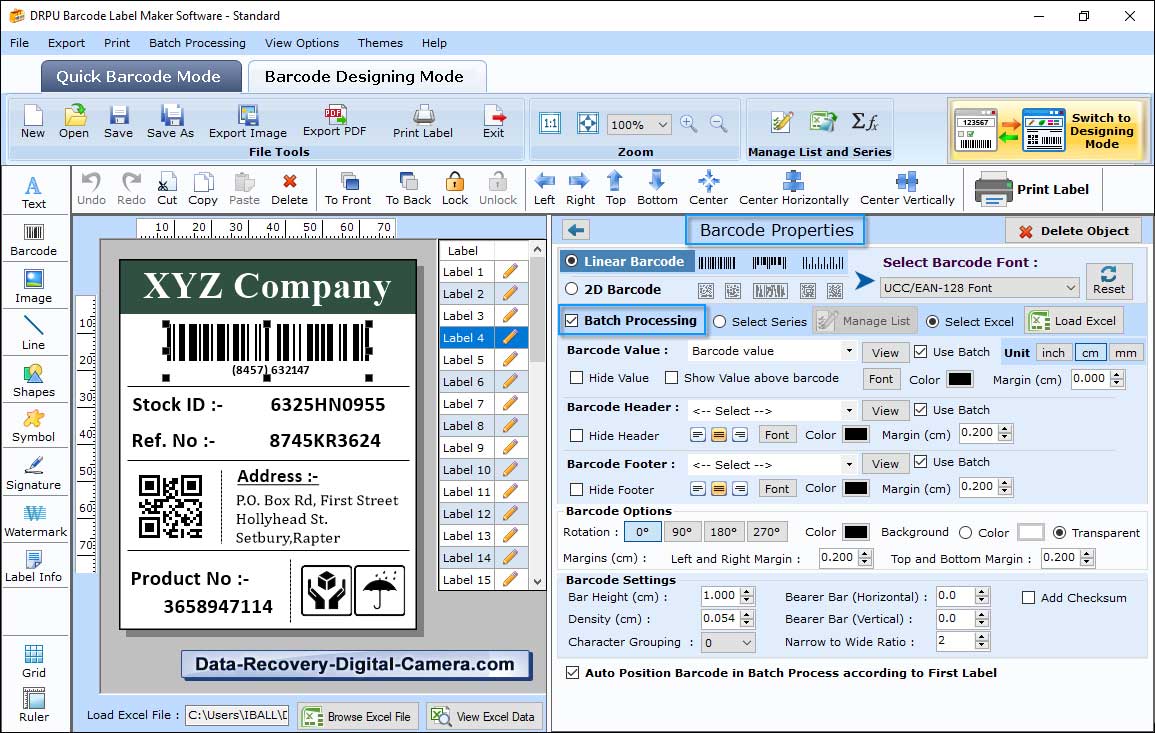
Task: Expand the Barcode Header dropdown
Action: pos(849,410)
